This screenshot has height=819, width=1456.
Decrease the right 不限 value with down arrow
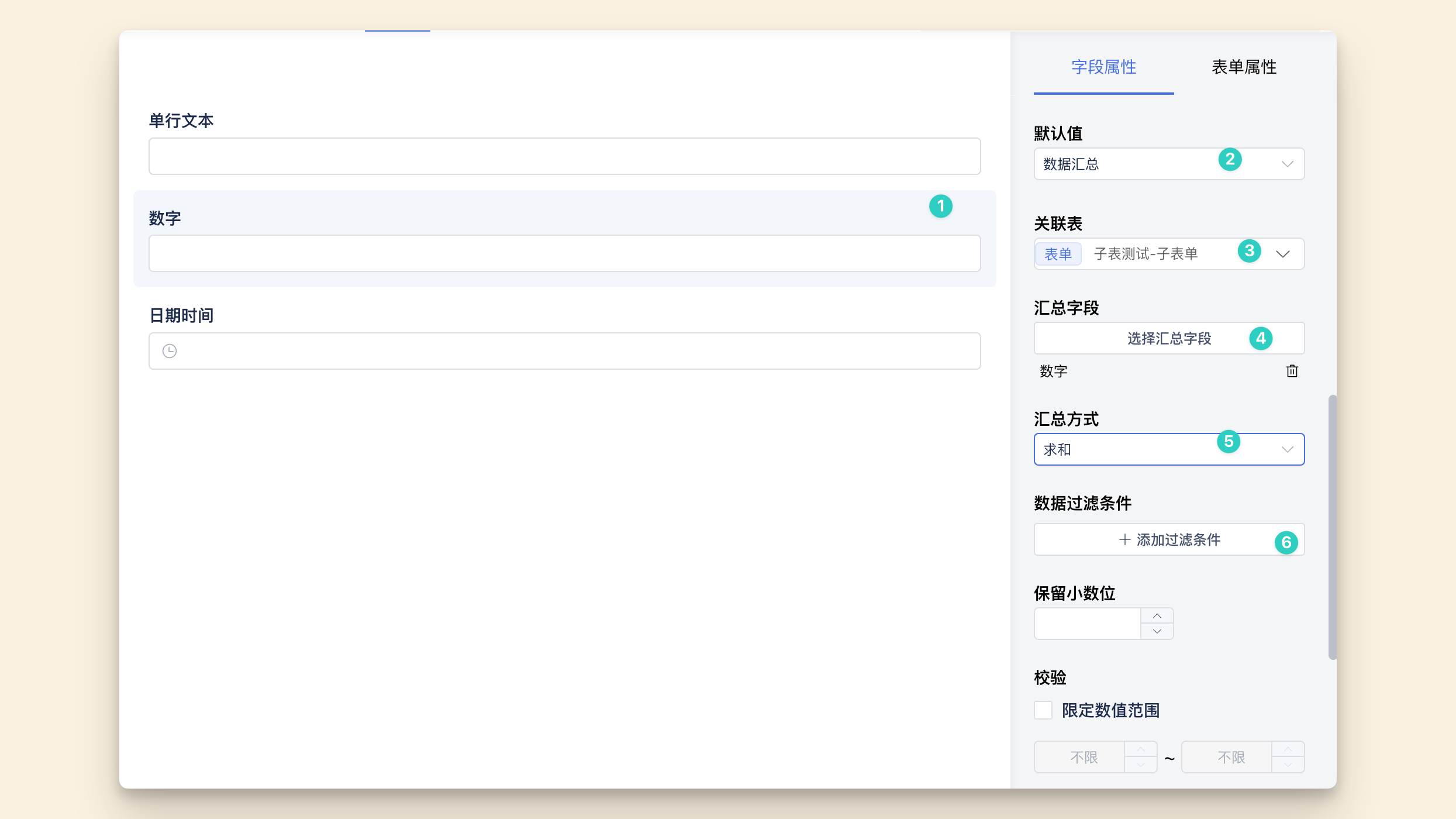click(1288, 764)
